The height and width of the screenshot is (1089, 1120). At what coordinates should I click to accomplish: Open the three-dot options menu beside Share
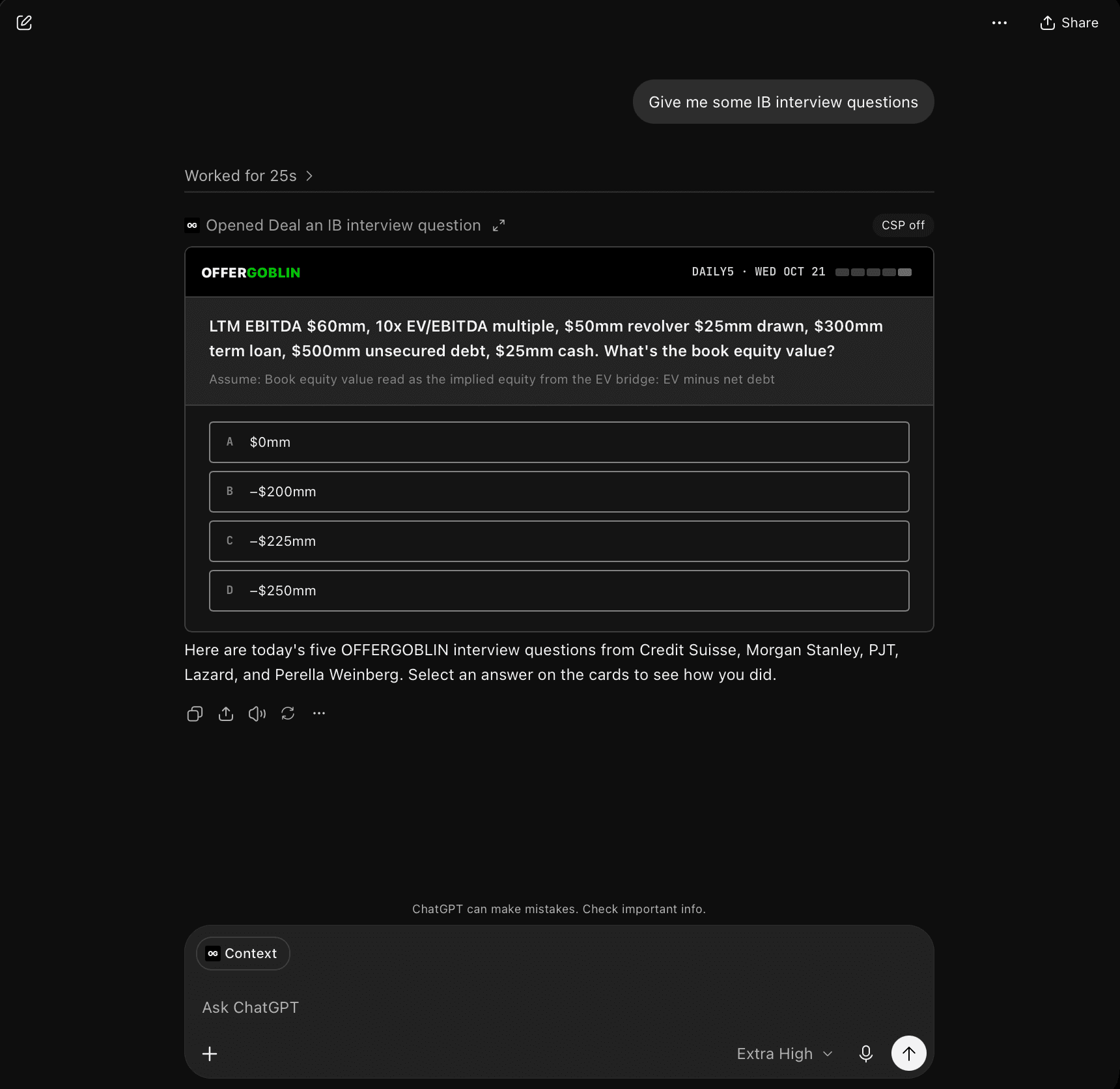click(1000, 23)
